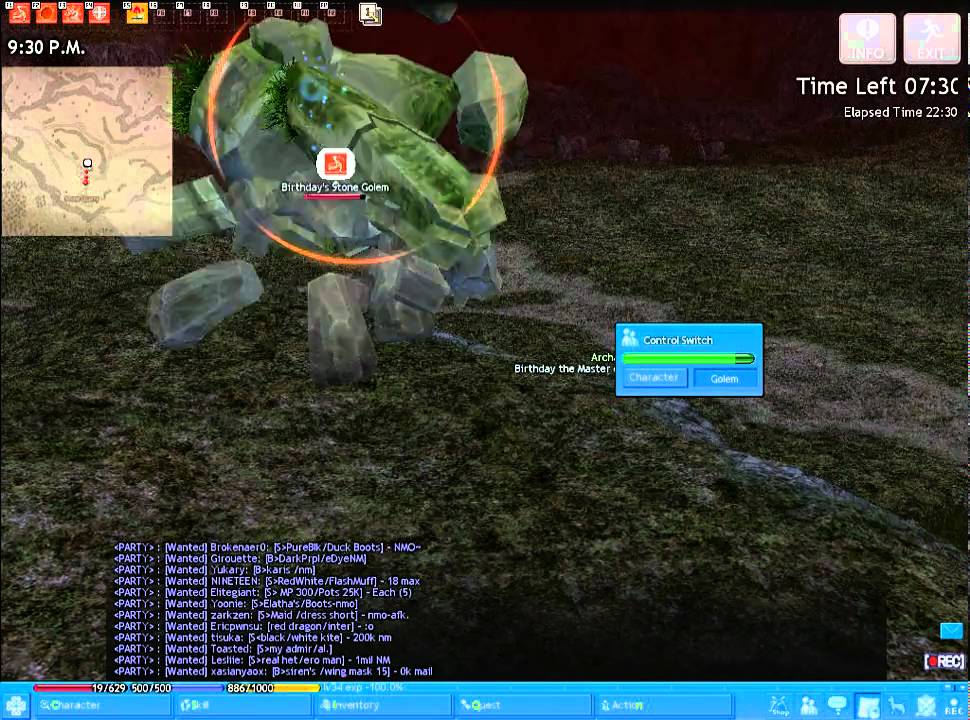Click the hotkey bar page switch icon
The height and width of the screenshot is (720, 970).
(x=370, y=14)
